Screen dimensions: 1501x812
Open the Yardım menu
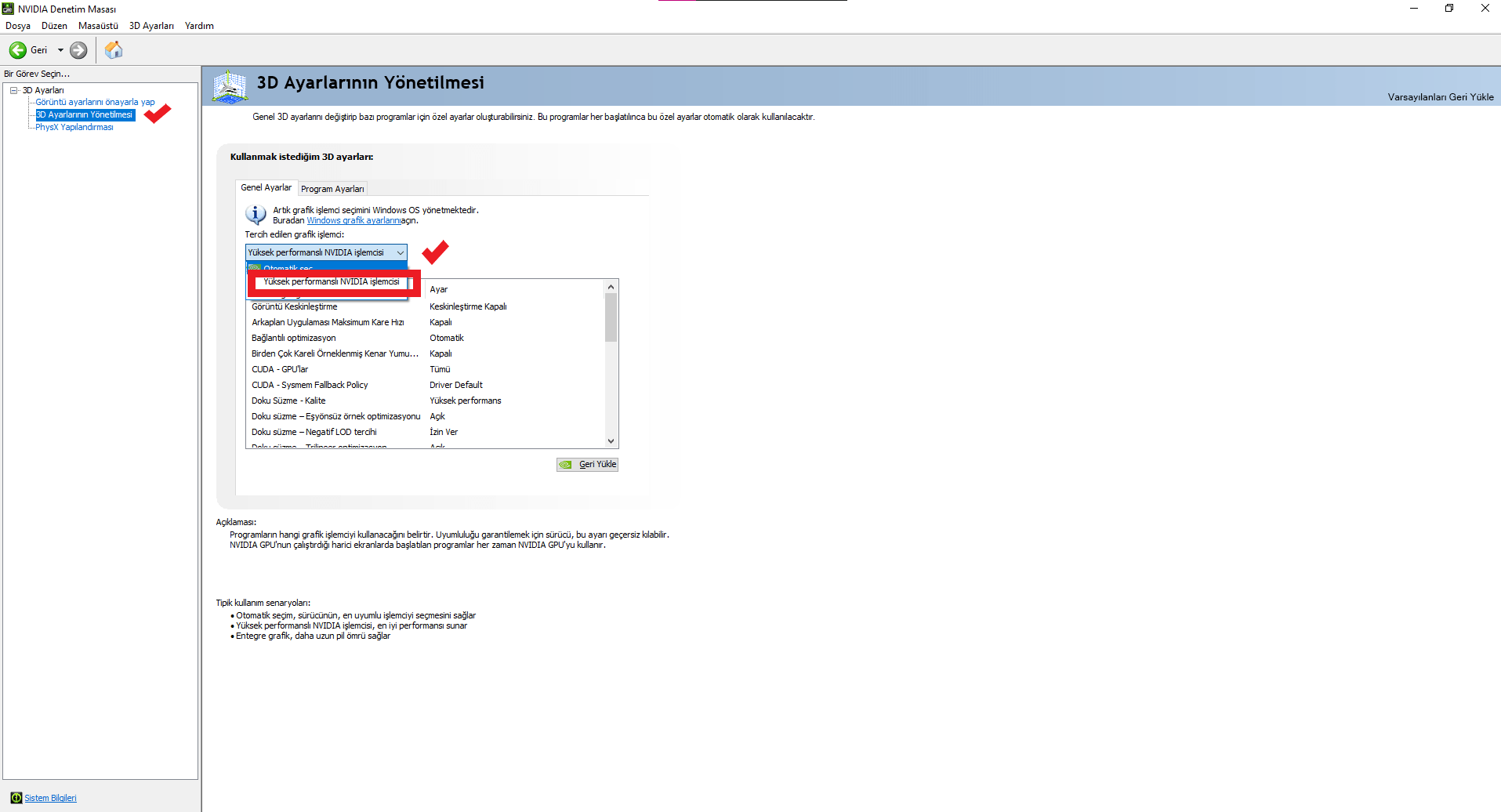click(x=199, y=26)
